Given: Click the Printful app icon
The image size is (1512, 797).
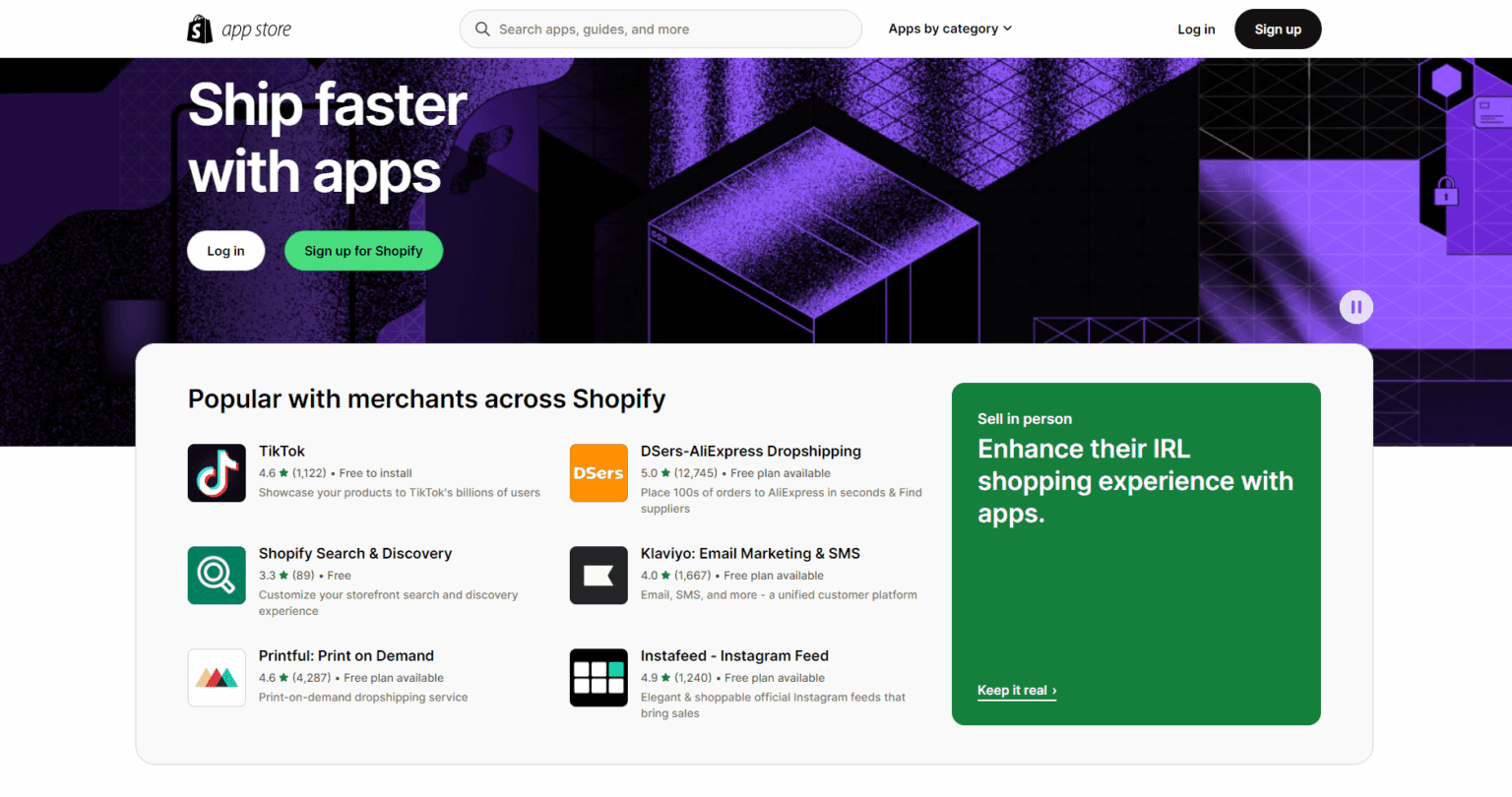Looking at the screenshot, I should [x=217, y=677].
